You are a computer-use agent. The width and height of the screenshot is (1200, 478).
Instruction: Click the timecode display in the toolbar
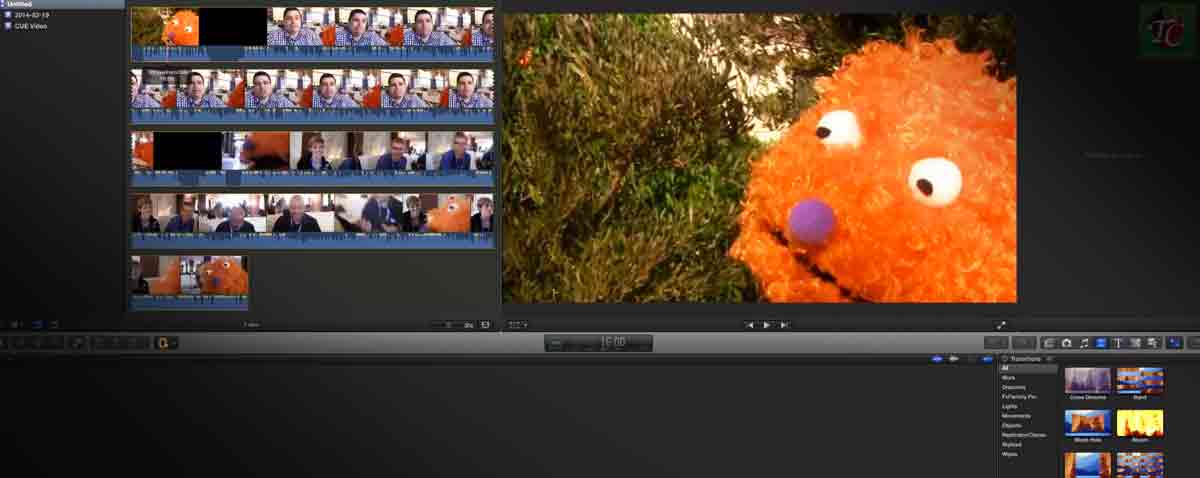(x=598, y=343)
